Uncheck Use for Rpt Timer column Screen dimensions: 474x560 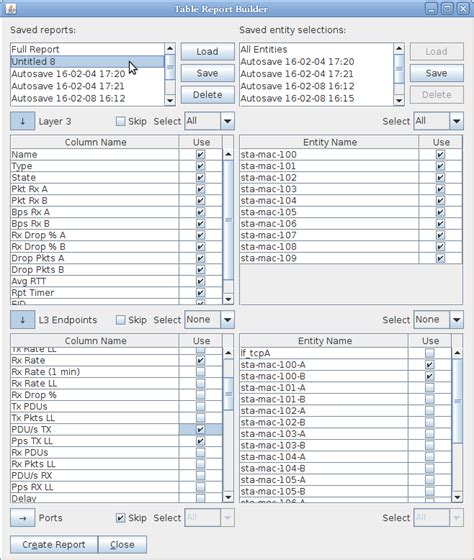(201, 293)
